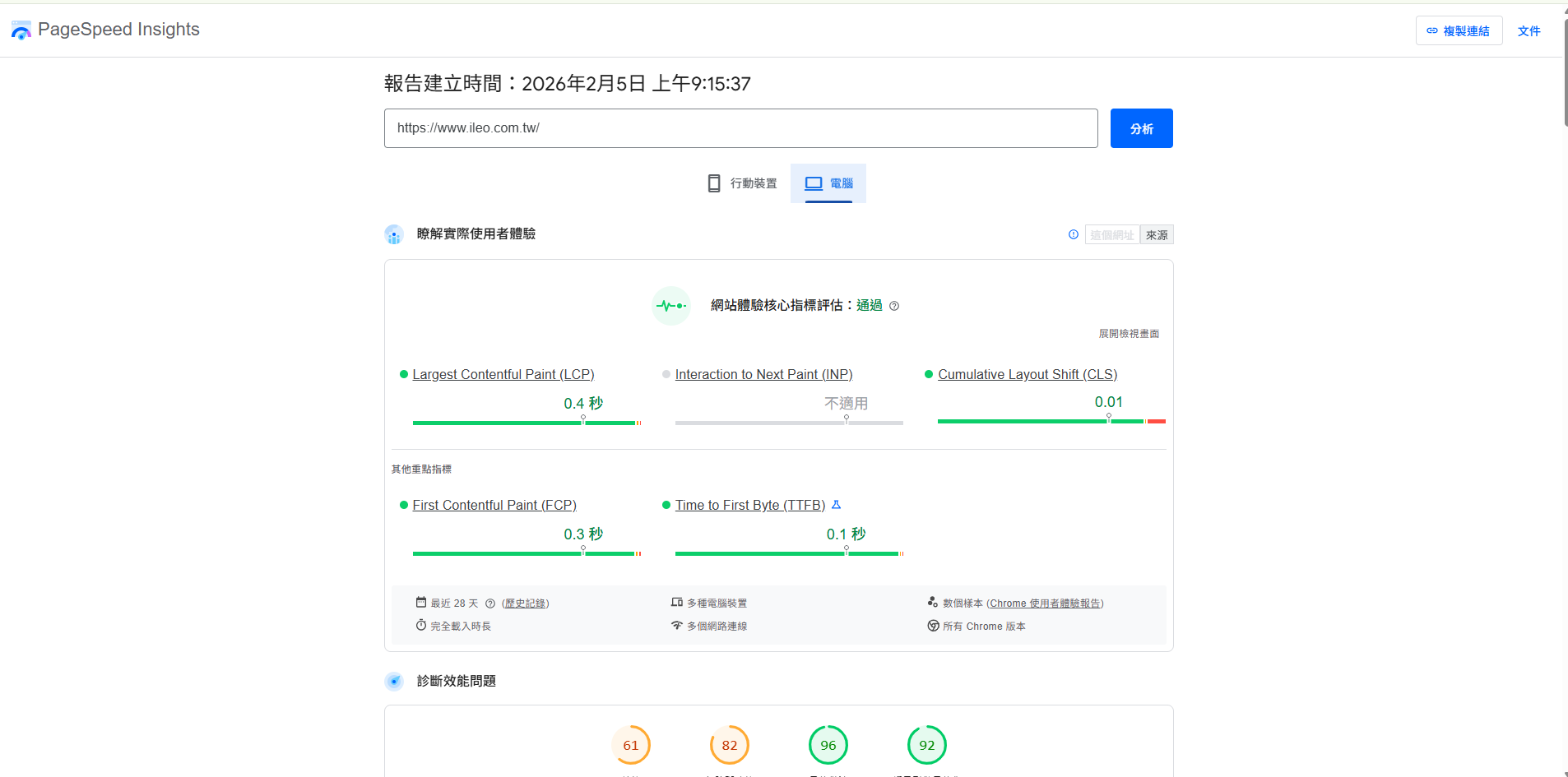Switch the data scope to 這個網址
1568x777 pixels.
point(1113,234)
